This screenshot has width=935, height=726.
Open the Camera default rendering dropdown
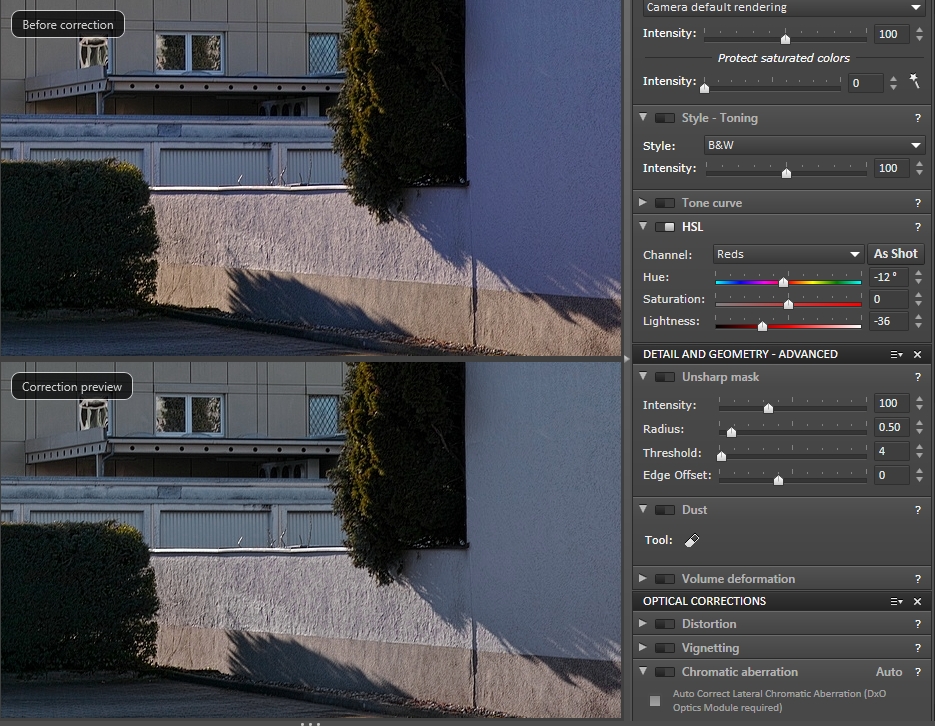click(782, 8)
